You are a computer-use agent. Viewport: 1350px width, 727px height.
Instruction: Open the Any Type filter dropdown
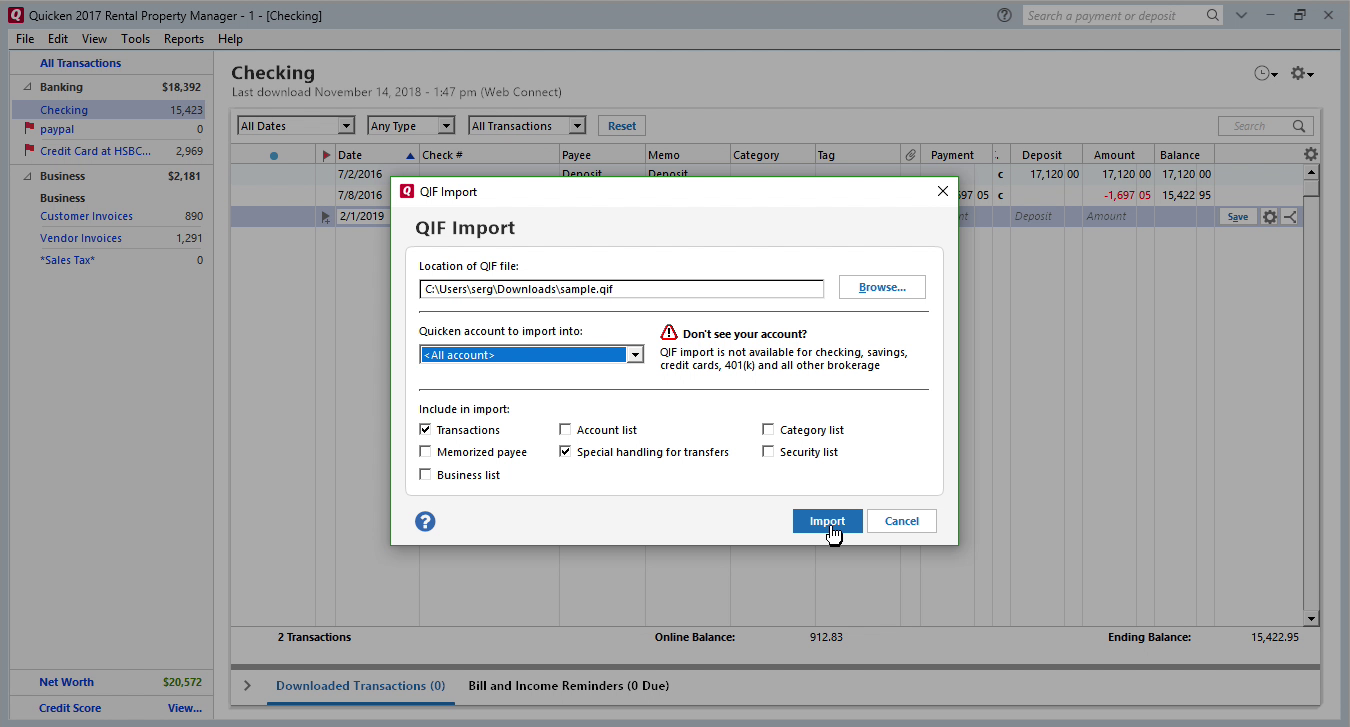447,126
